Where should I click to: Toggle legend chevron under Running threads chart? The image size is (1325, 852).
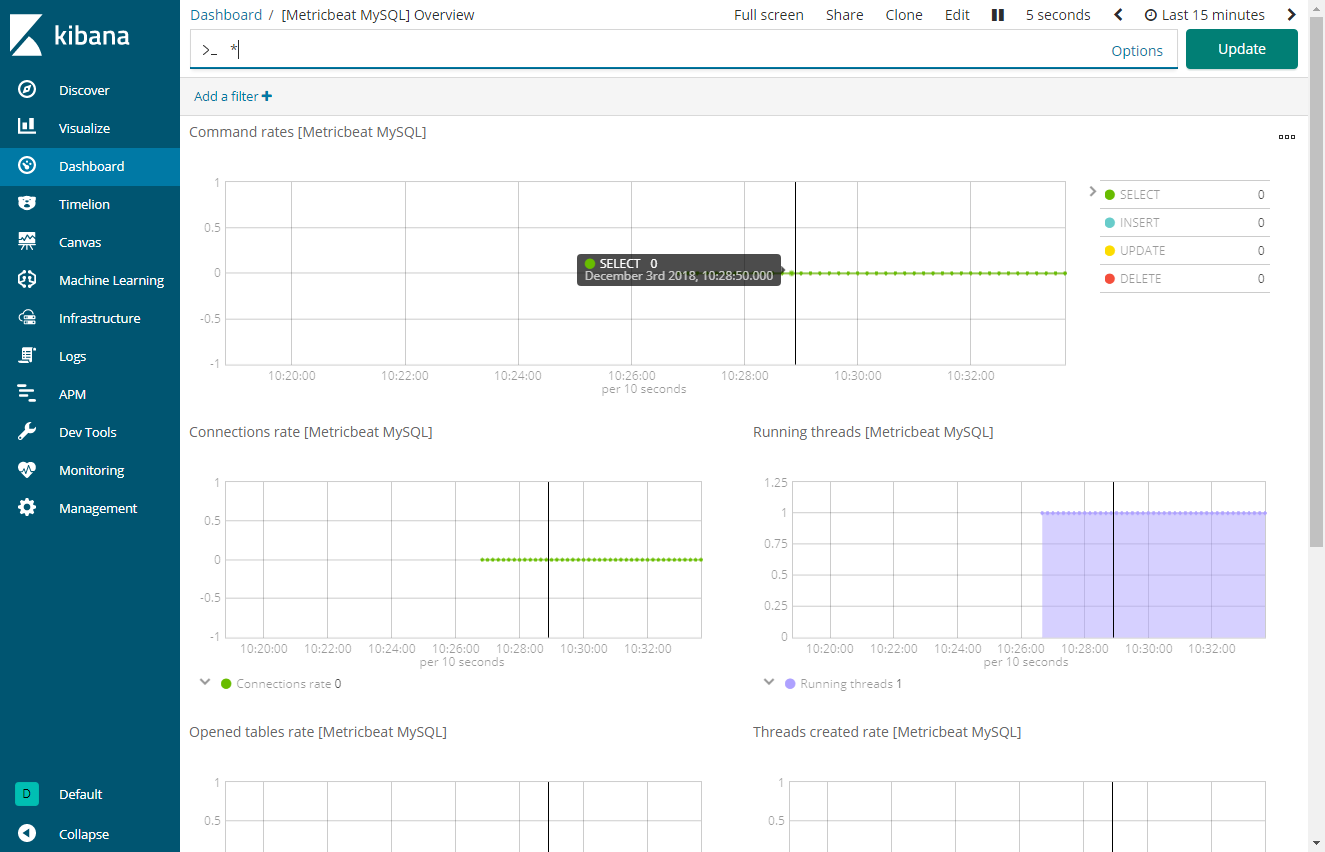pyautogui.click(x=769, y=682)
